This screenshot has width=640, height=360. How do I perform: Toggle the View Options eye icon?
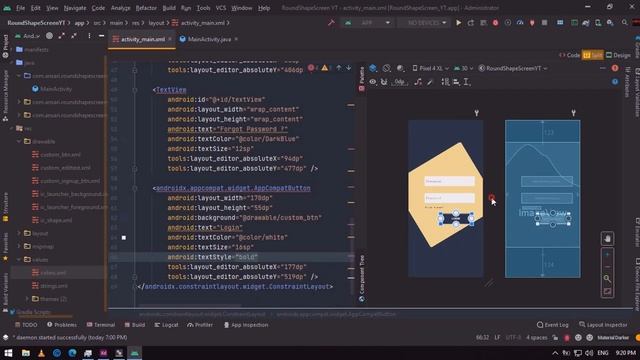pos(373,82)
